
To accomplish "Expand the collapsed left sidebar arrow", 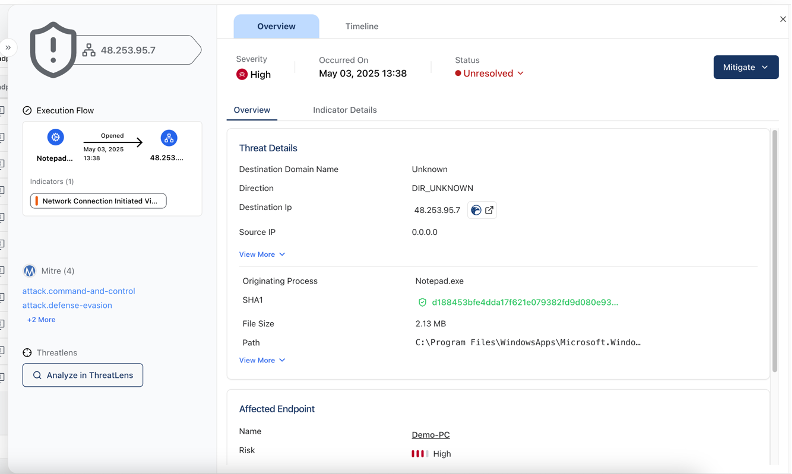I will tap(8, 47).
